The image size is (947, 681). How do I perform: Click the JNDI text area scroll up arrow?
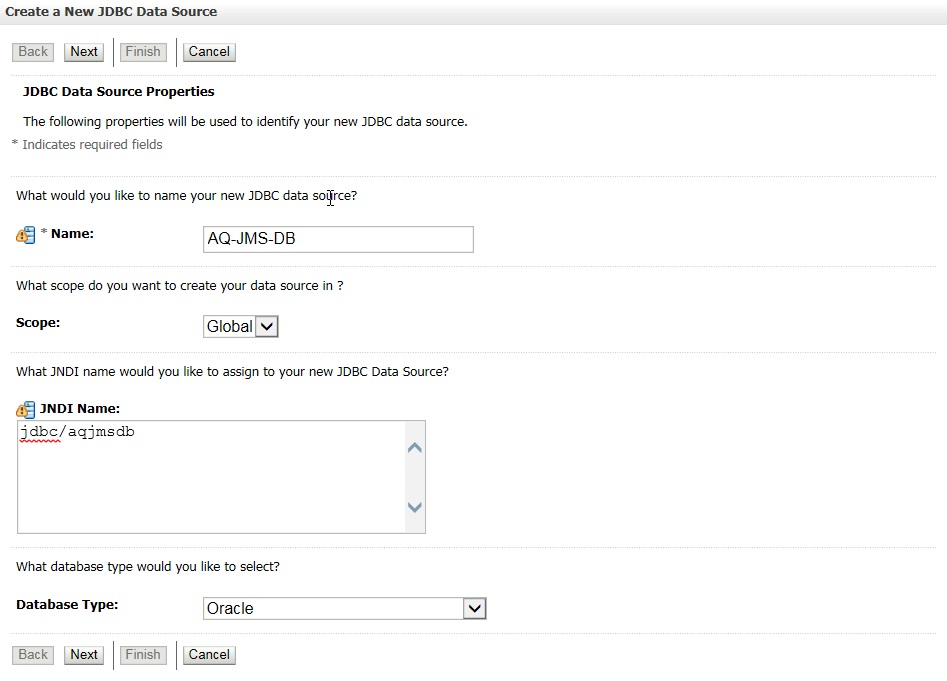coord(415,448)
